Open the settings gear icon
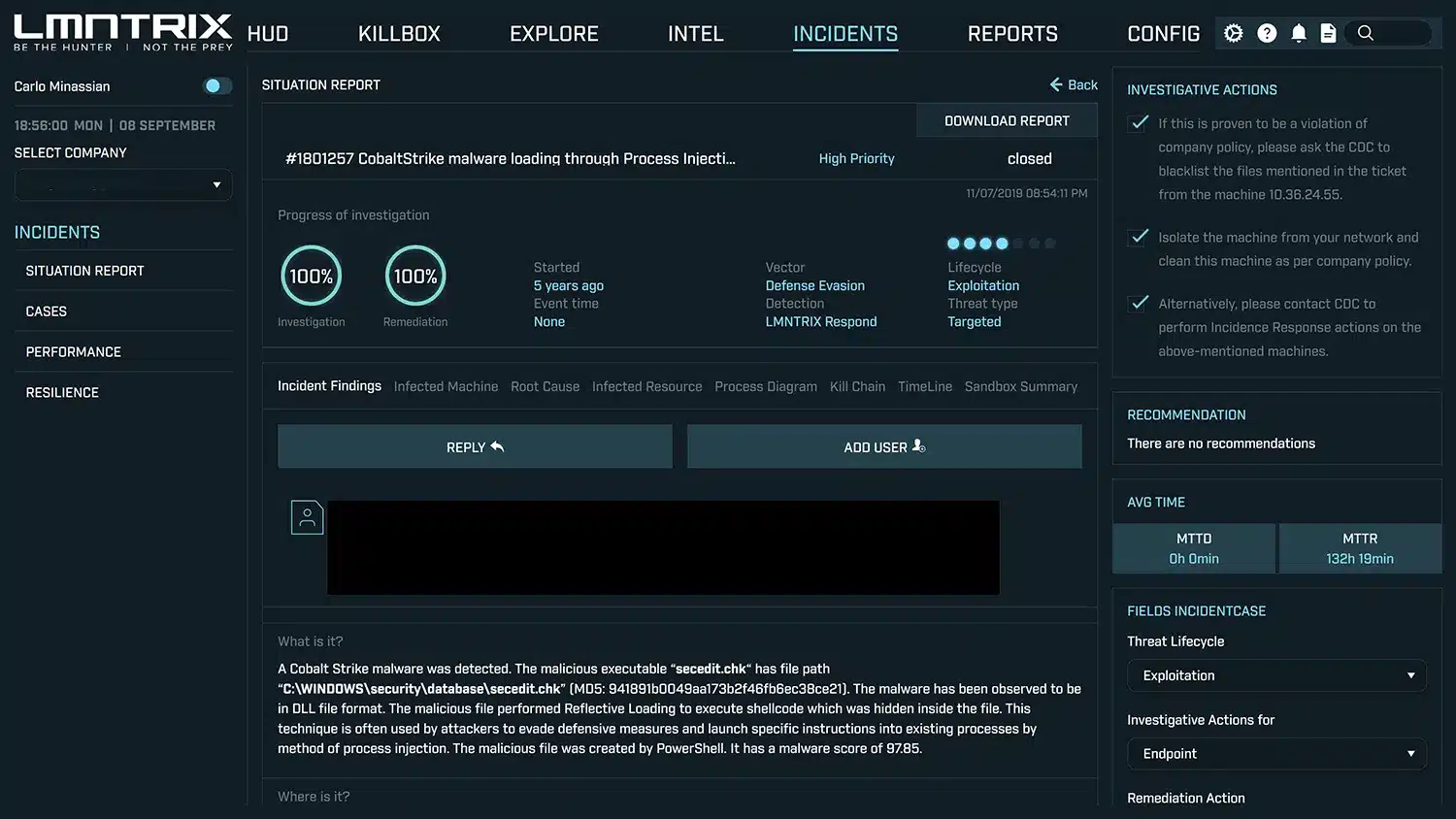The height and width of the screenshot is (819, 1456). coord(1233,33)
